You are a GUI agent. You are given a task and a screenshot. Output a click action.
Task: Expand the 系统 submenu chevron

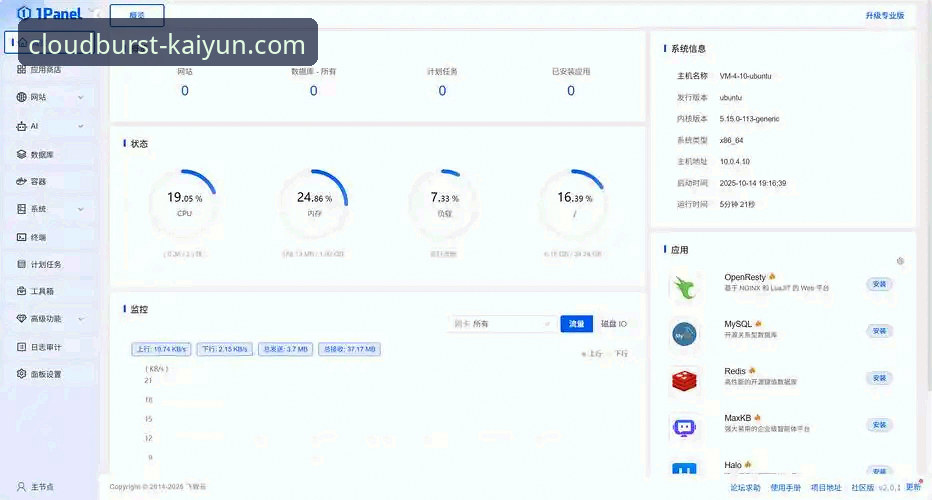pyautogui.click(x=80, y=209)
